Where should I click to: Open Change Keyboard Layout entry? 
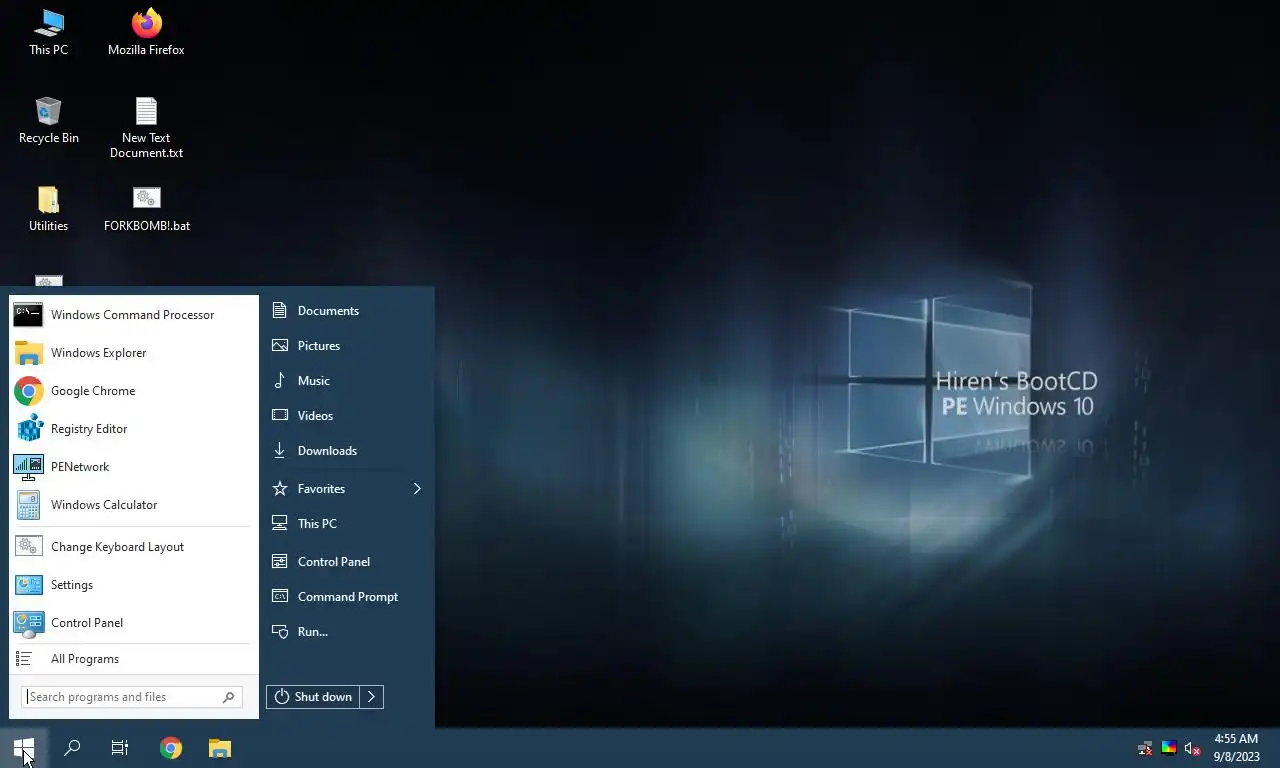click(133, 547)
